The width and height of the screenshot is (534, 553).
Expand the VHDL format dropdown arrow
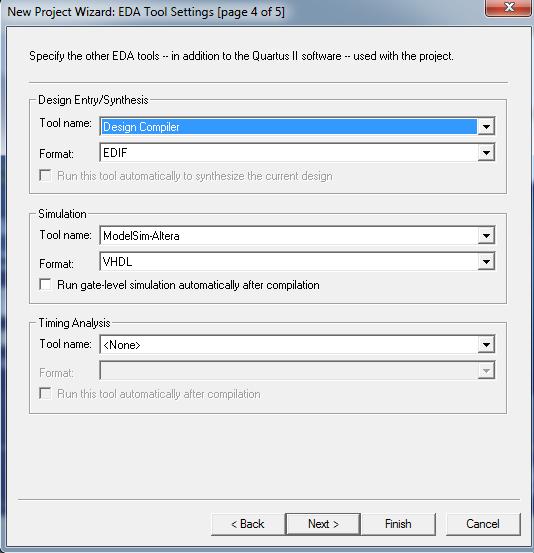(x=486, y=262)
